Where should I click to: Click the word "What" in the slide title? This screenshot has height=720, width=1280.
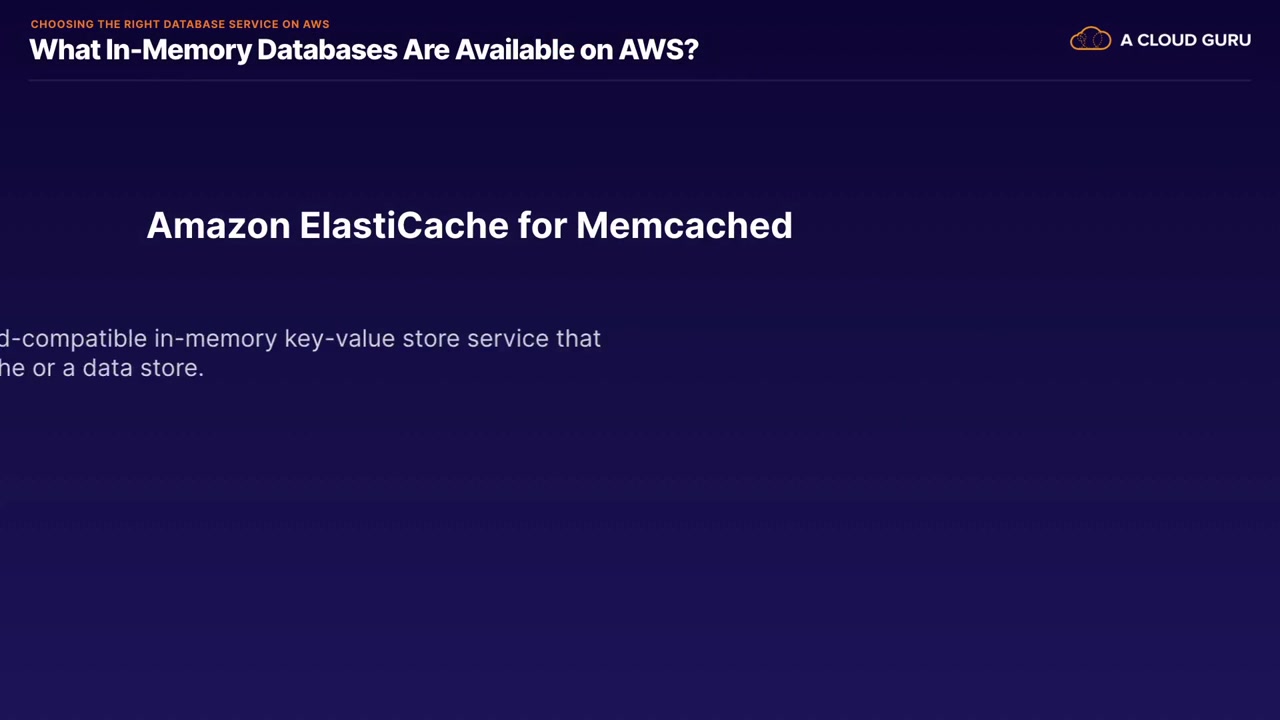(64, 50)
